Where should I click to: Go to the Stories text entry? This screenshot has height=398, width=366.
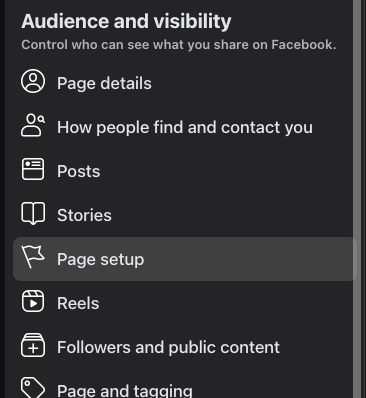(84, 215)
